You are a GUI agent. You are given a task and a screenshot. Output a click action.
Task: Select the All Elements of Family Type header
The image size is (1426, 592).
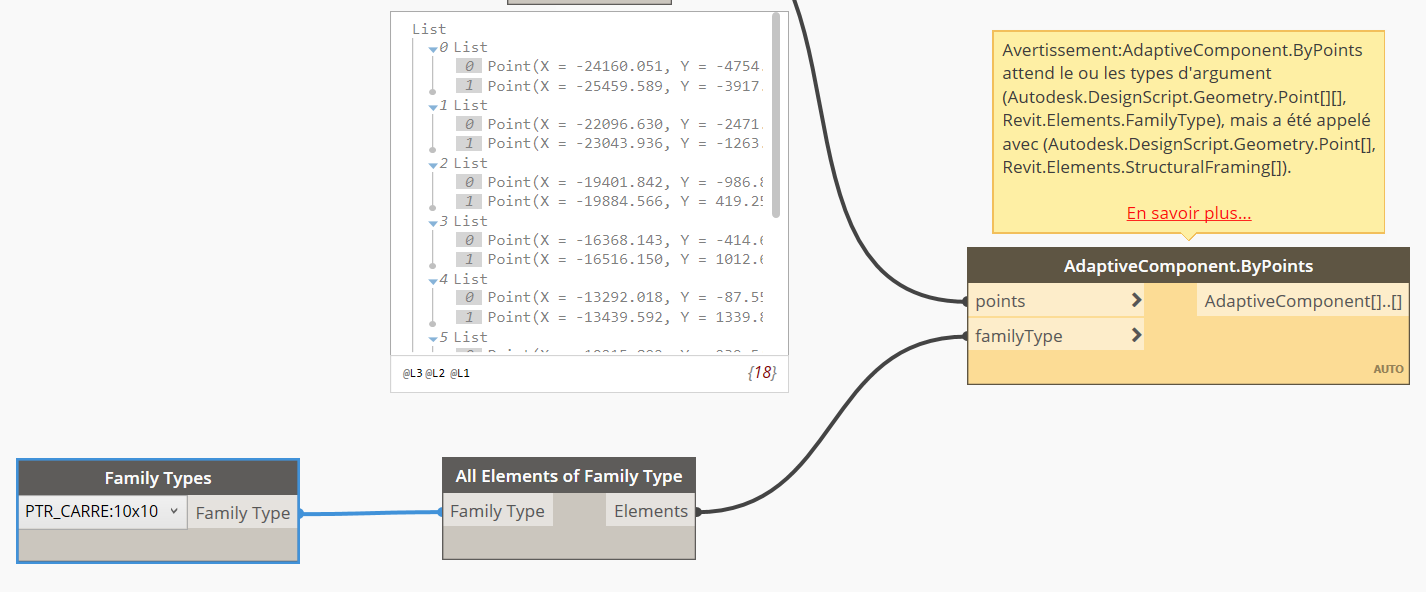pos(568,476)
